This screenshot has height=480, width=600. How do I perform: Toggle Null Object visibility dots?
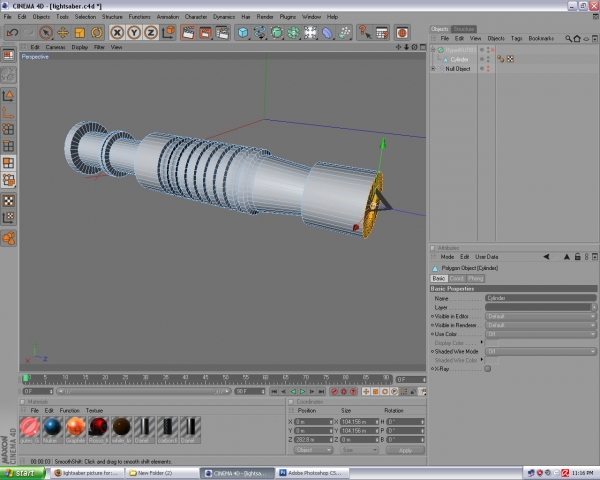(488, 69)
